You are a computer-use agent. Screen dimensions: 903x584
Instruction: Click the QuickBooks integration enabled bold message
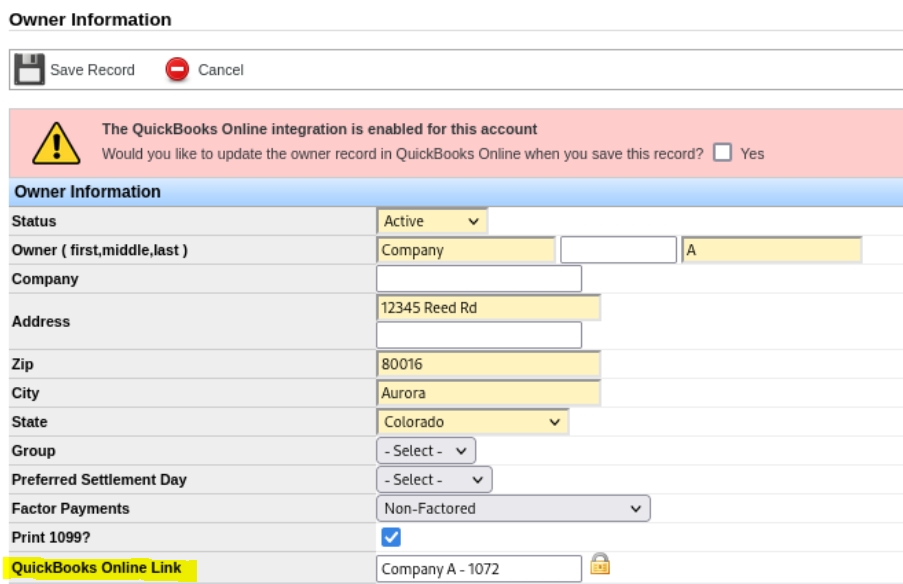tap(320, 129)
